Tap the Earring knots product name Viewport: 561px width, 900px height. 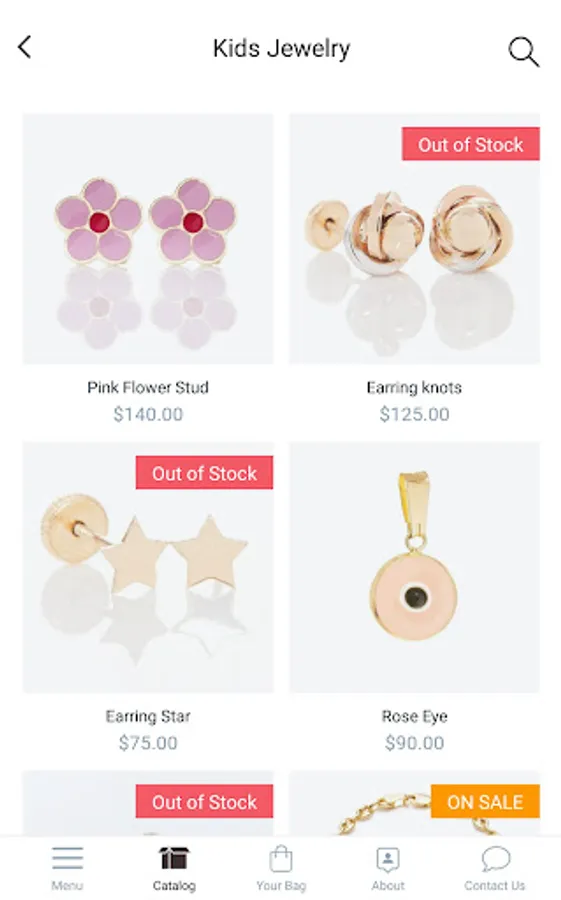415,387
